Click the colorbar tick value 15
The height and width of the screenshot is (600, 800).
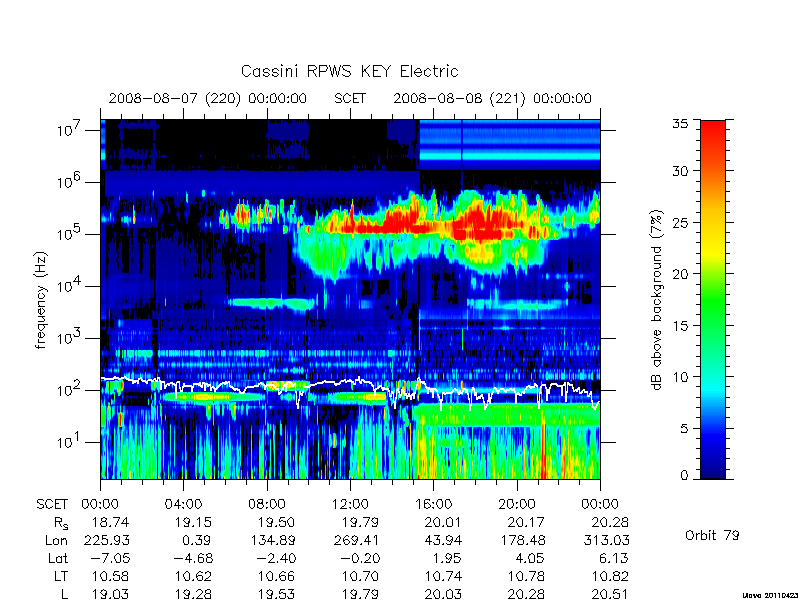[680, 326]
